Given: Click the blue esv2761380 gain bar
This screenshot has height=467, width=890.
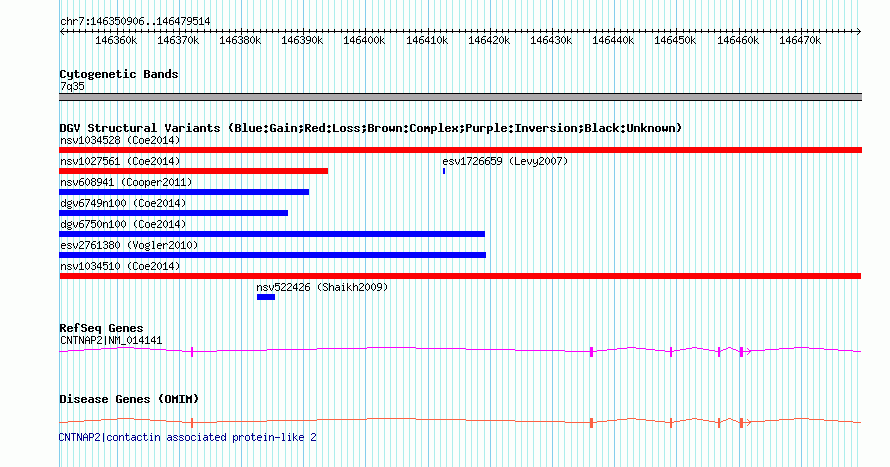Looking at the screenshot, I should tap(272, 255).
